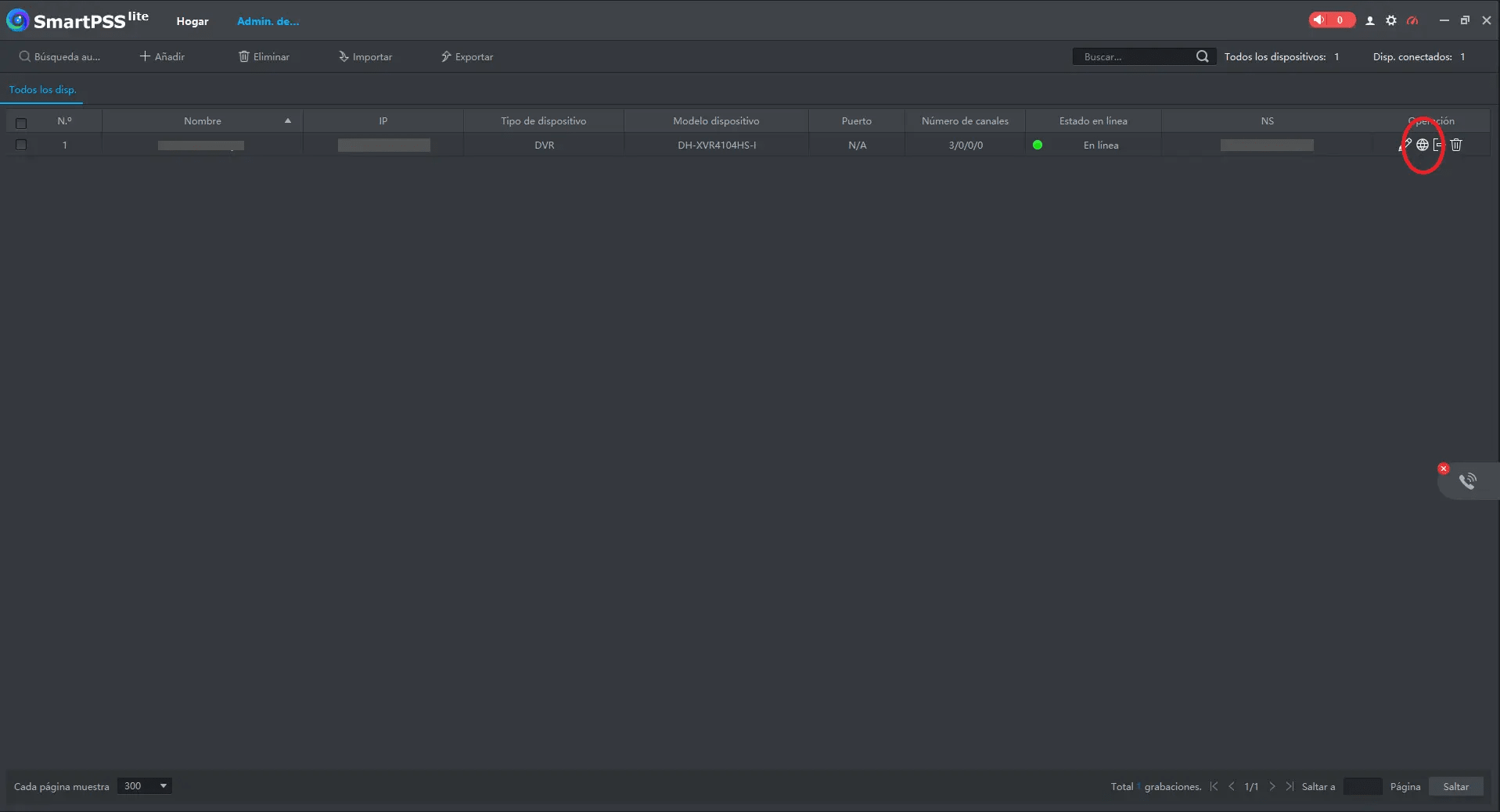
Task: Click Eliminar in the toolbar
Action: tap(264, 56)
